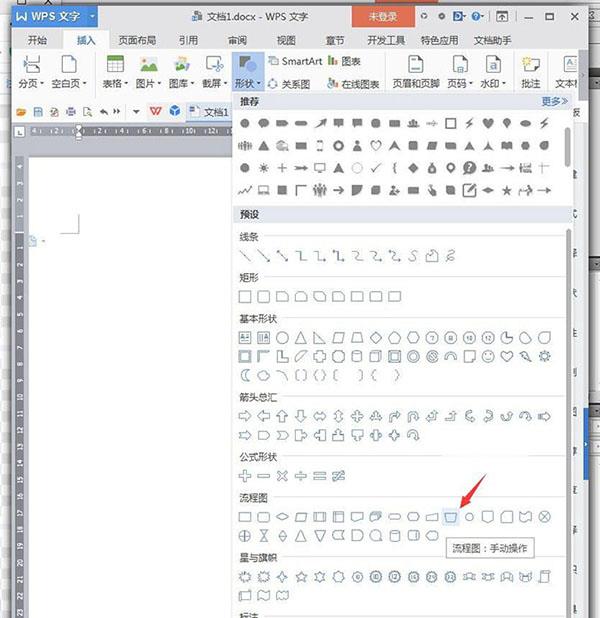
Task: Select the 文档1 document tab
Action: (x=209, y=112)
